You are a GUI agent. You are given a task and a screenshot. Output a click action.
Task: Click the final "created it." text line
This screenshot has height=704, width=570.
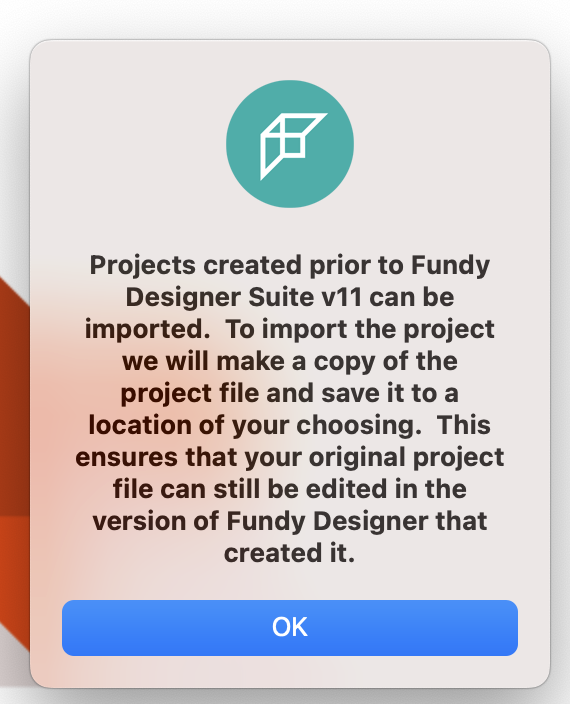tap(290, 553)
